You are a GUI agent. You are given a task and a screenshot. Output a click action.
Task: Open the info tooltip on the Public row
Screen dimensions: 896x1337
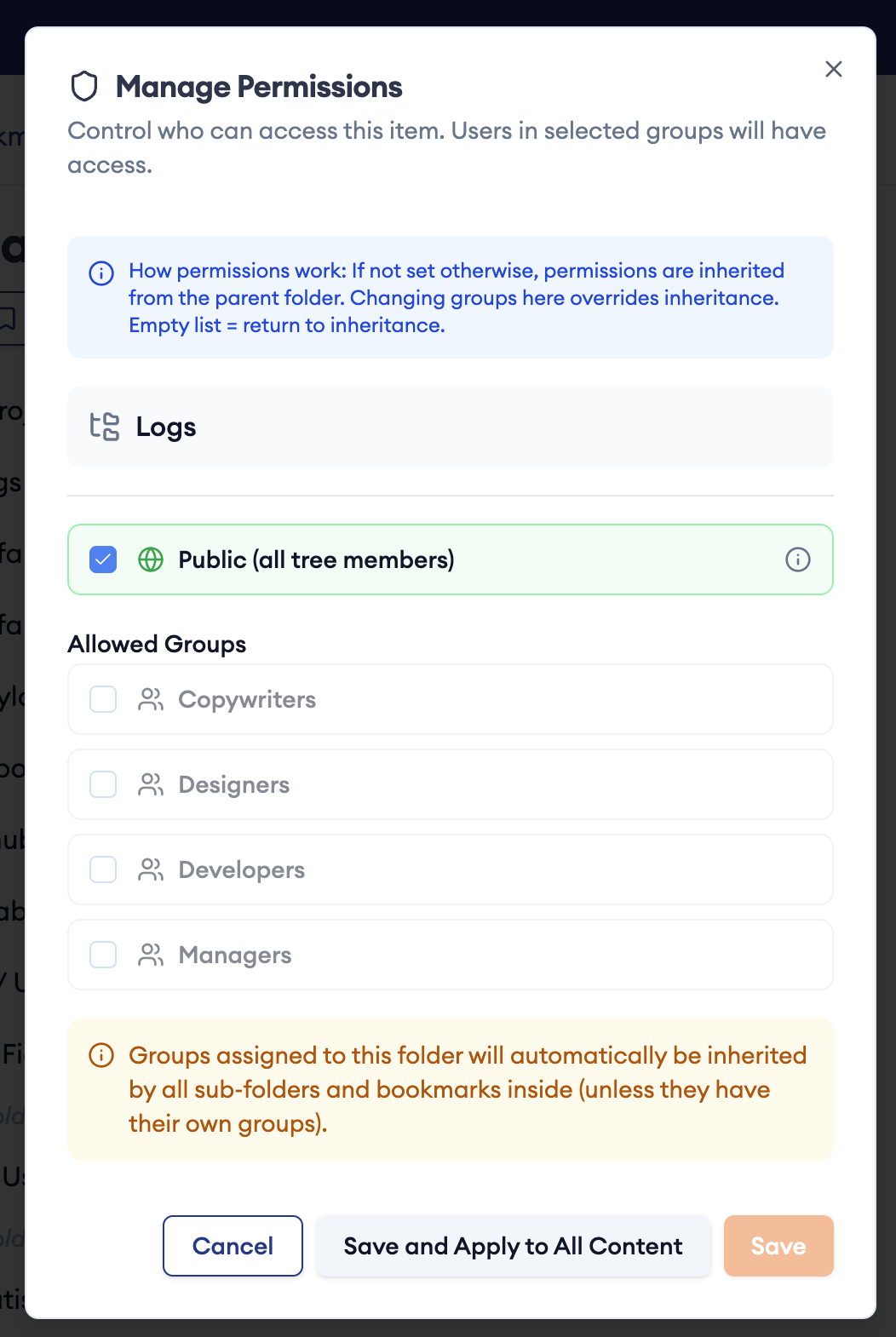tap(797, 559)
